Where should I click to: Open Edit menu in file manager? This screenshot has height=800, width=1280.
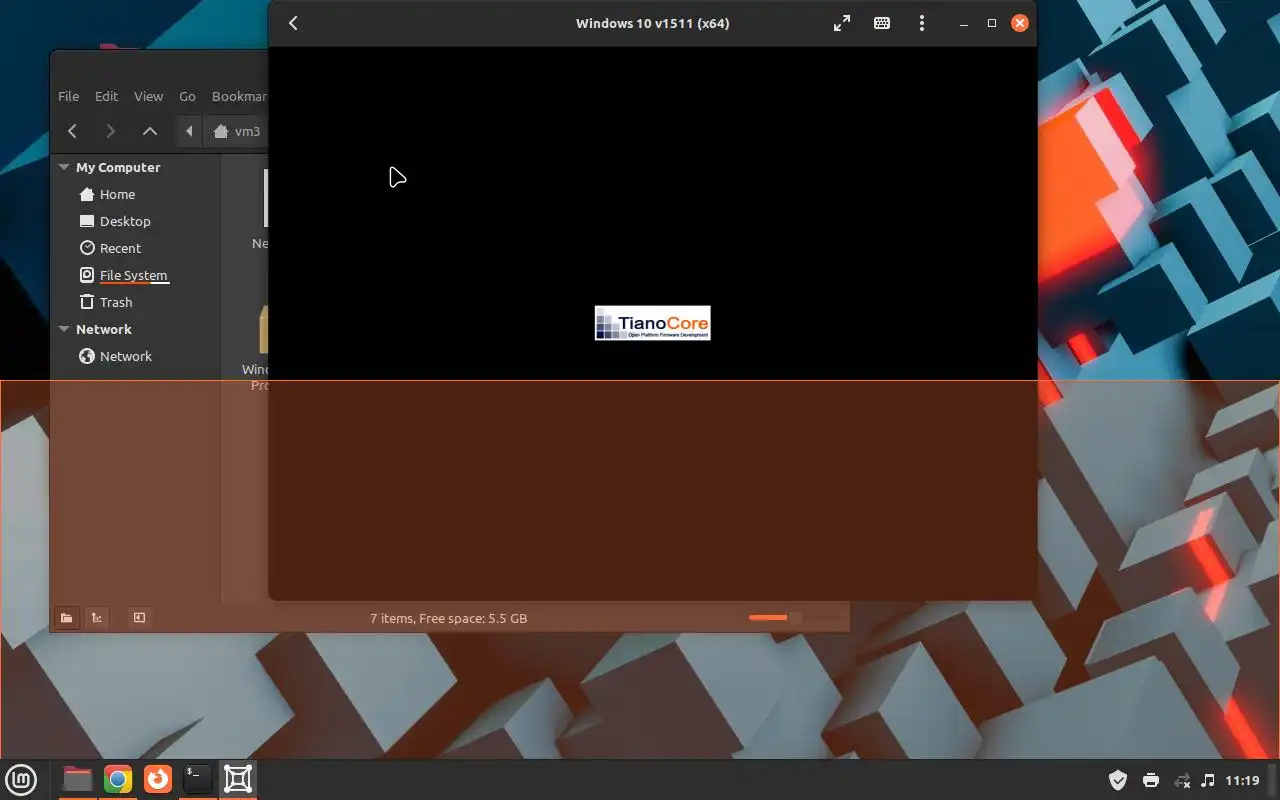(106, 96)
